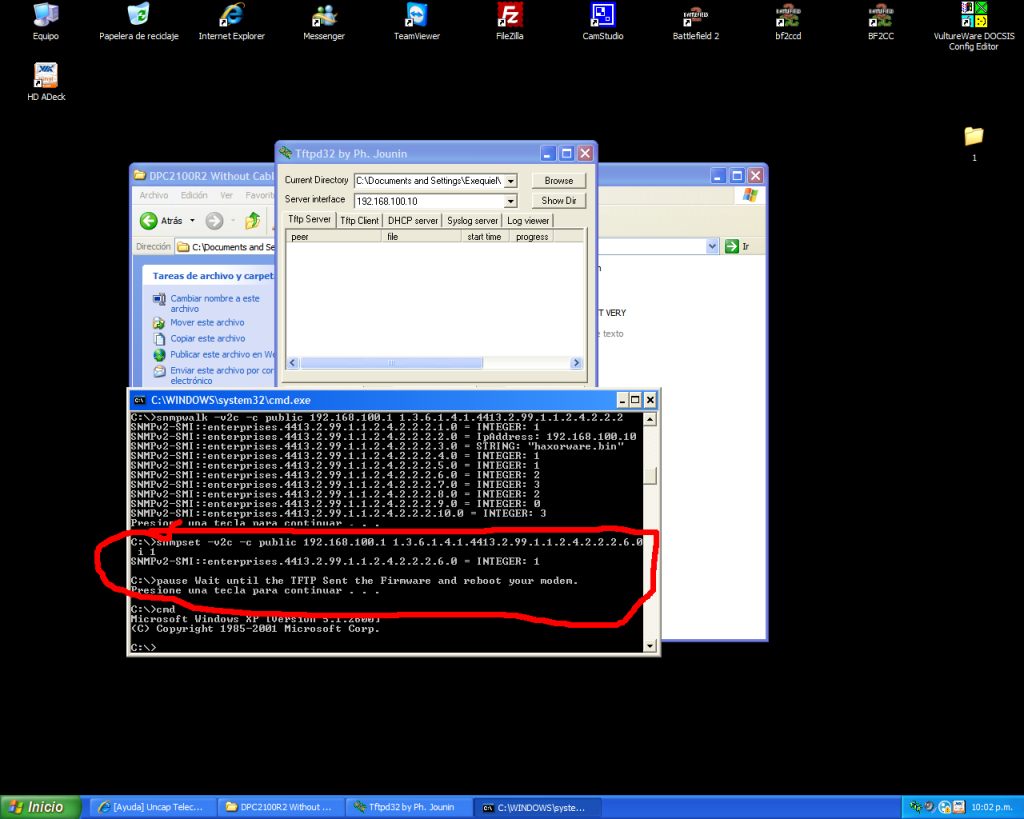This screenshot has height=819, width=1024.
Task: Click the Inicio start button
Action: 37,807
